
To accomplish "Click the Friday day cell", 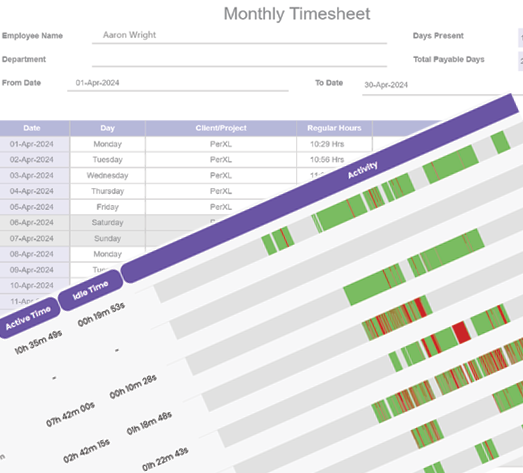I will pyautogui.click(x=107, y=207).
